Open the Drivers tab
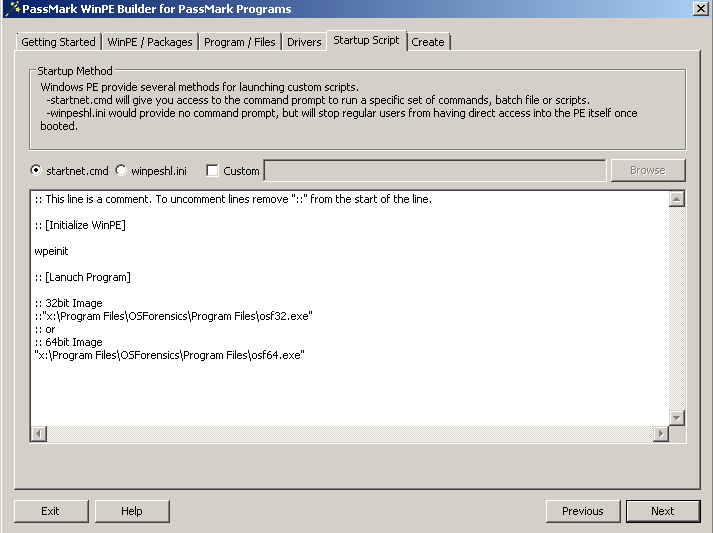Image resolution: width=713 pixels, height=533 pixels. (x=304, y=42)
